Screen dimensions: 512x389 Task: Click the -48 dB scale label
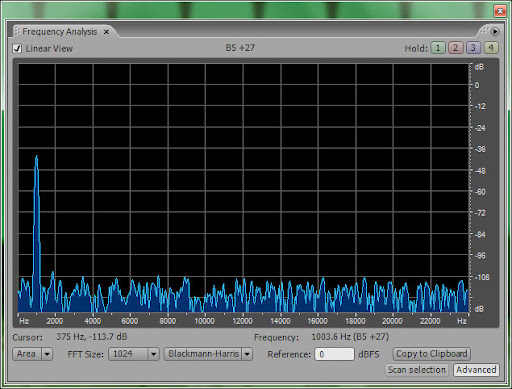[x=480, y=171]
